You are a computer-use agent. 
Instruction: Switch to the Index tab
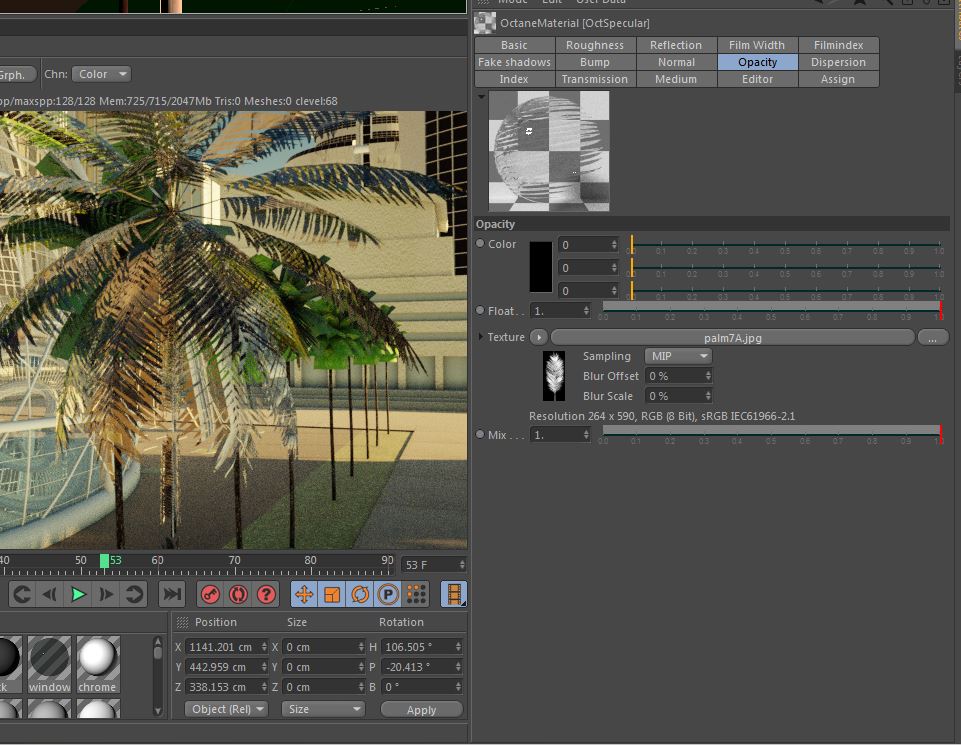tap(514, 79)
